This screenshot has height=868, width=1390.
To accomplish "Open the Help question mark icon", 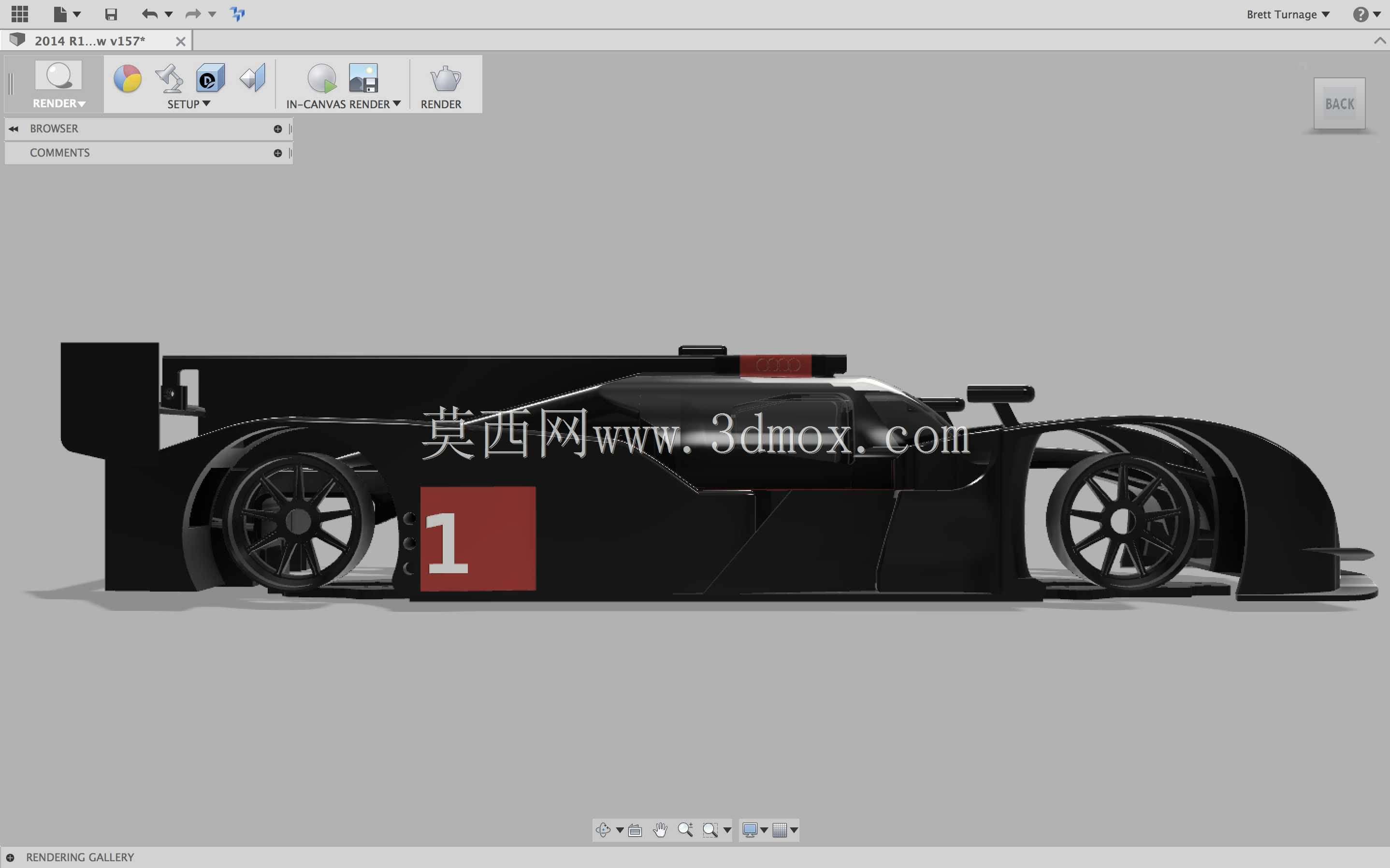I will (x=1360, y=14).
